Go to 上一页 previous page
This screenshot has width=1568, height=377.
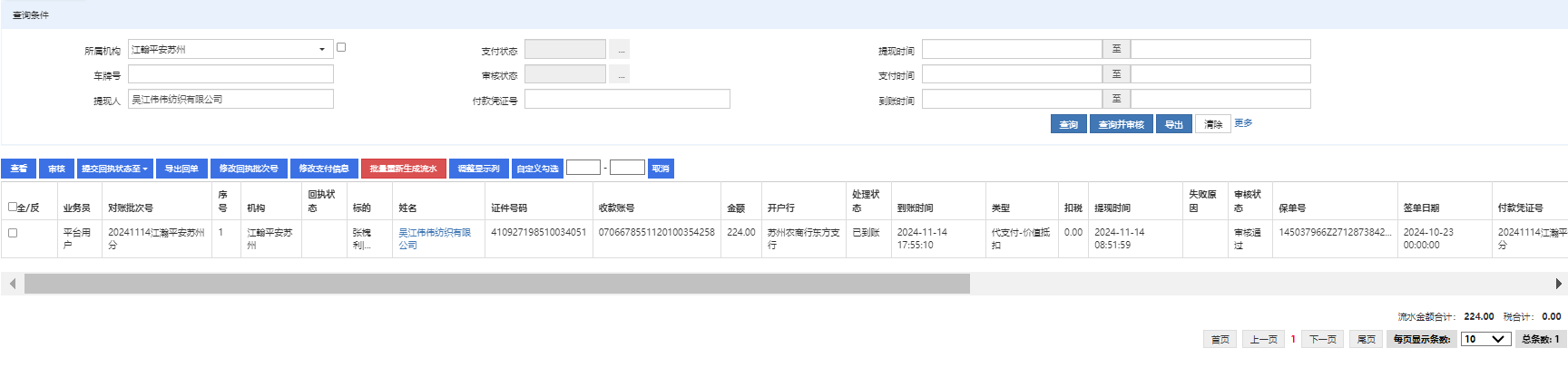pyautogui.click(x=1263, y=339)
